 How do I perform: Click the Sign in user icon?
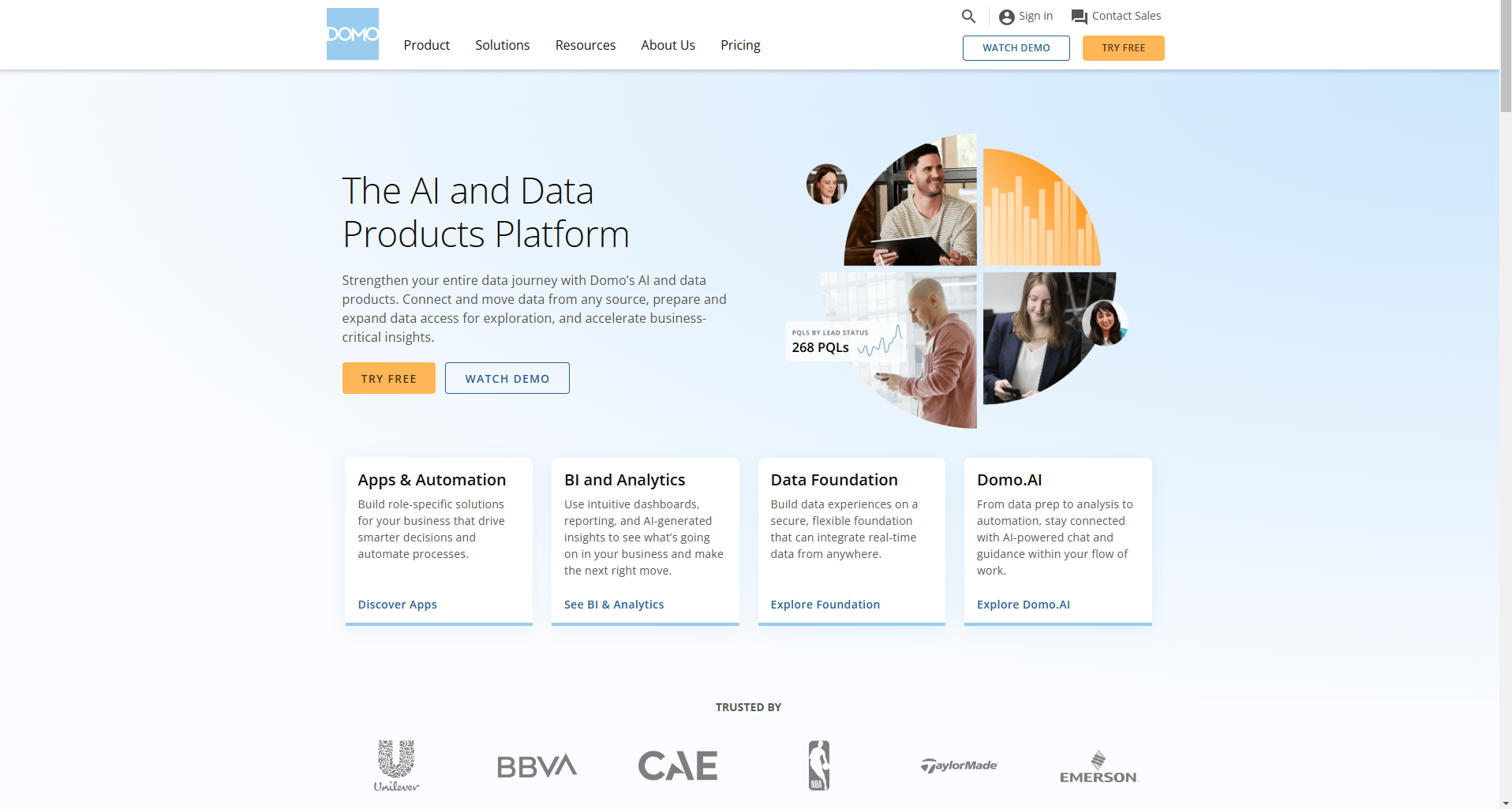pyautogui.click(x=1006, y=17)
